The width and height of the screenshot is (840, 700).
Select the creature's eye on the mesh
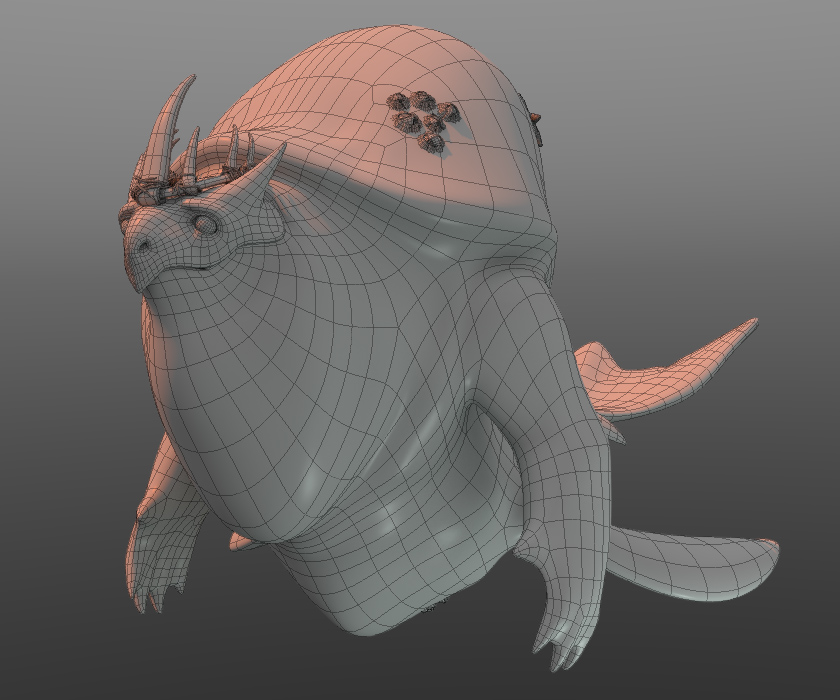pos(205,224)
